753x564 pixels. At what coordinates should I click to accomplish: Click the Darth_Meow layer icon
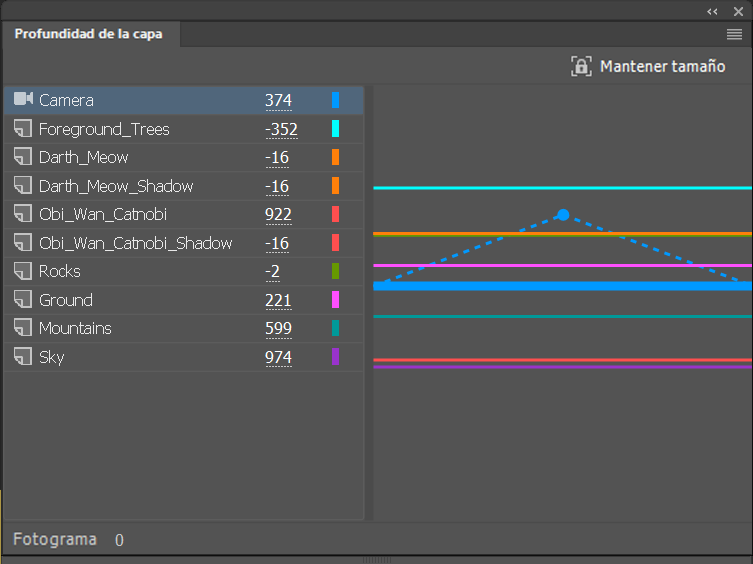click(x=23, y=157)
